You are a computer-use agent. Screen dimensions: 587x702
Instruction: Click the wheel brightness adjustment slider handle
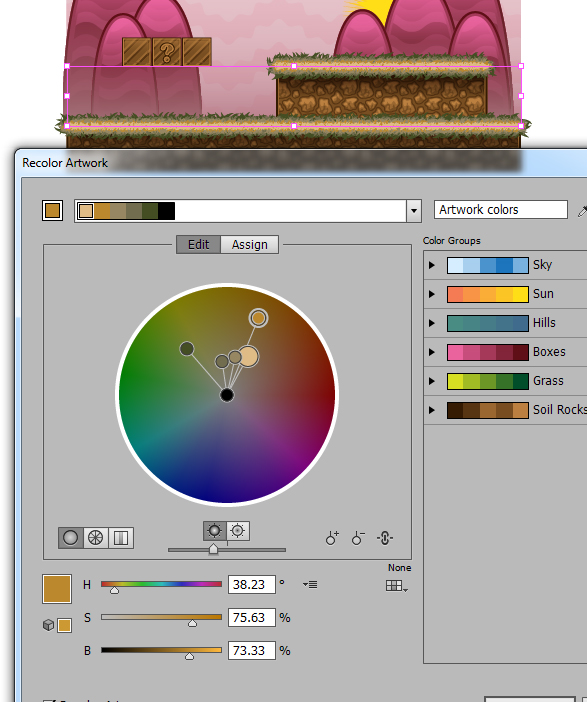(214, 548)
